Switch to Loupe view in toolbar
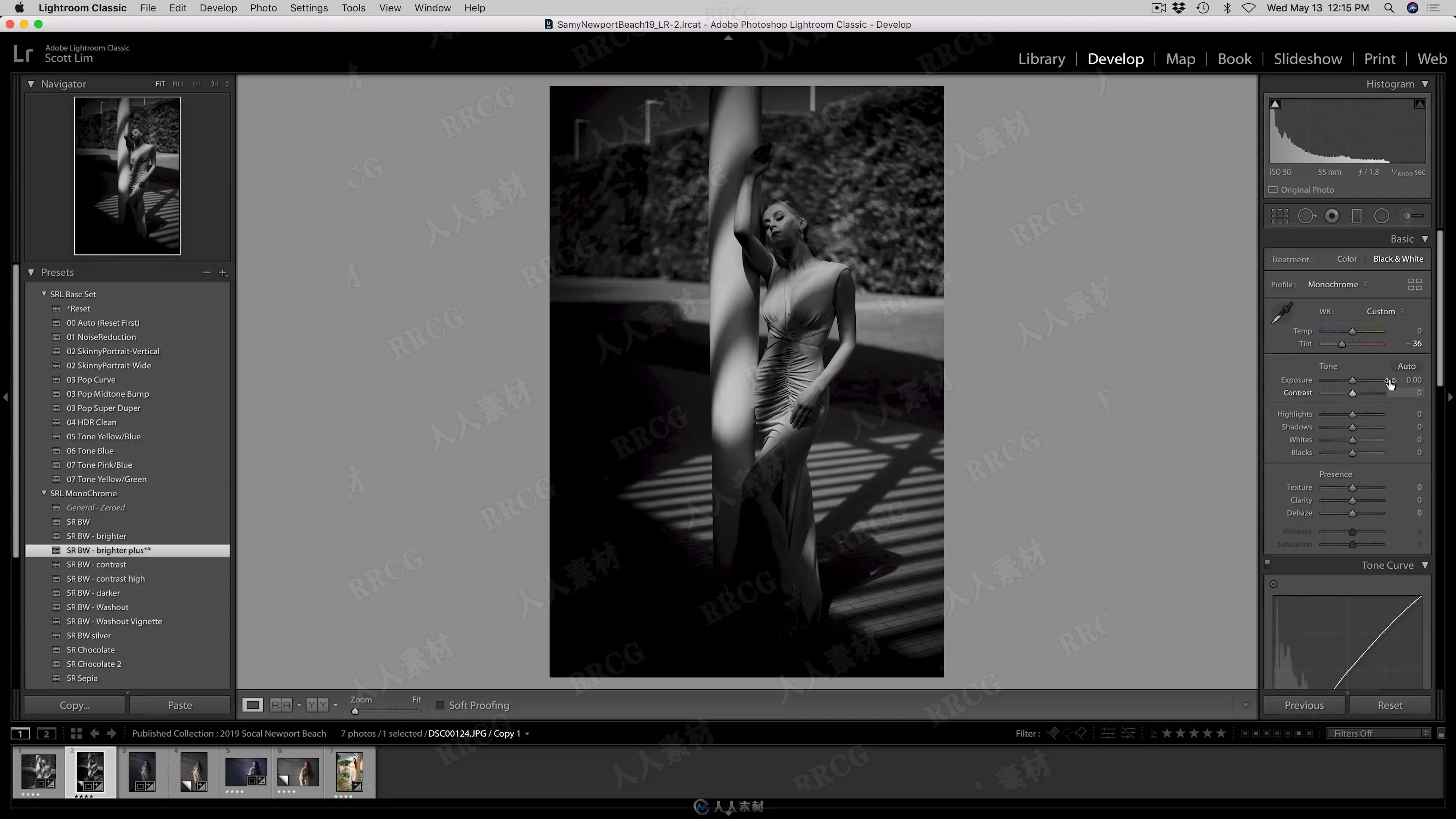Image resolution: width=1456 pixels, height=819 pixels. point(253,705)
